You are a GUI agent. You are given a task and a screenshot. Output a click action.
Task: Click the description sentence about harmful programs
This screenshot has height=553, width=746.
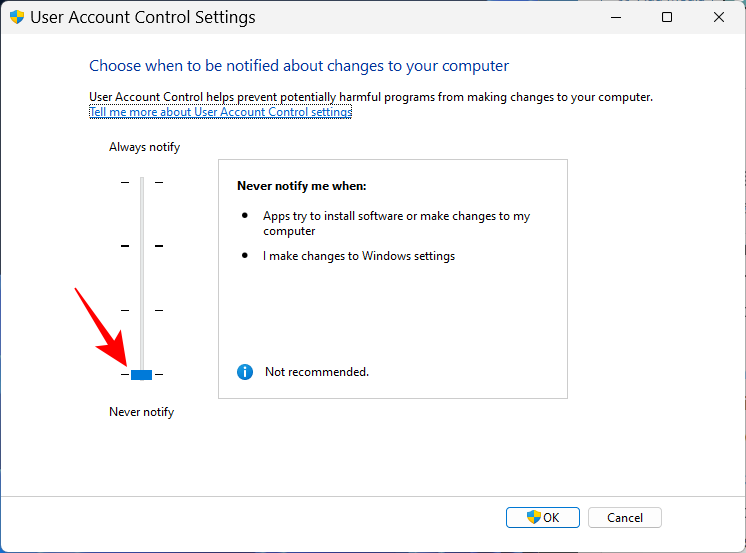[371, 97]
